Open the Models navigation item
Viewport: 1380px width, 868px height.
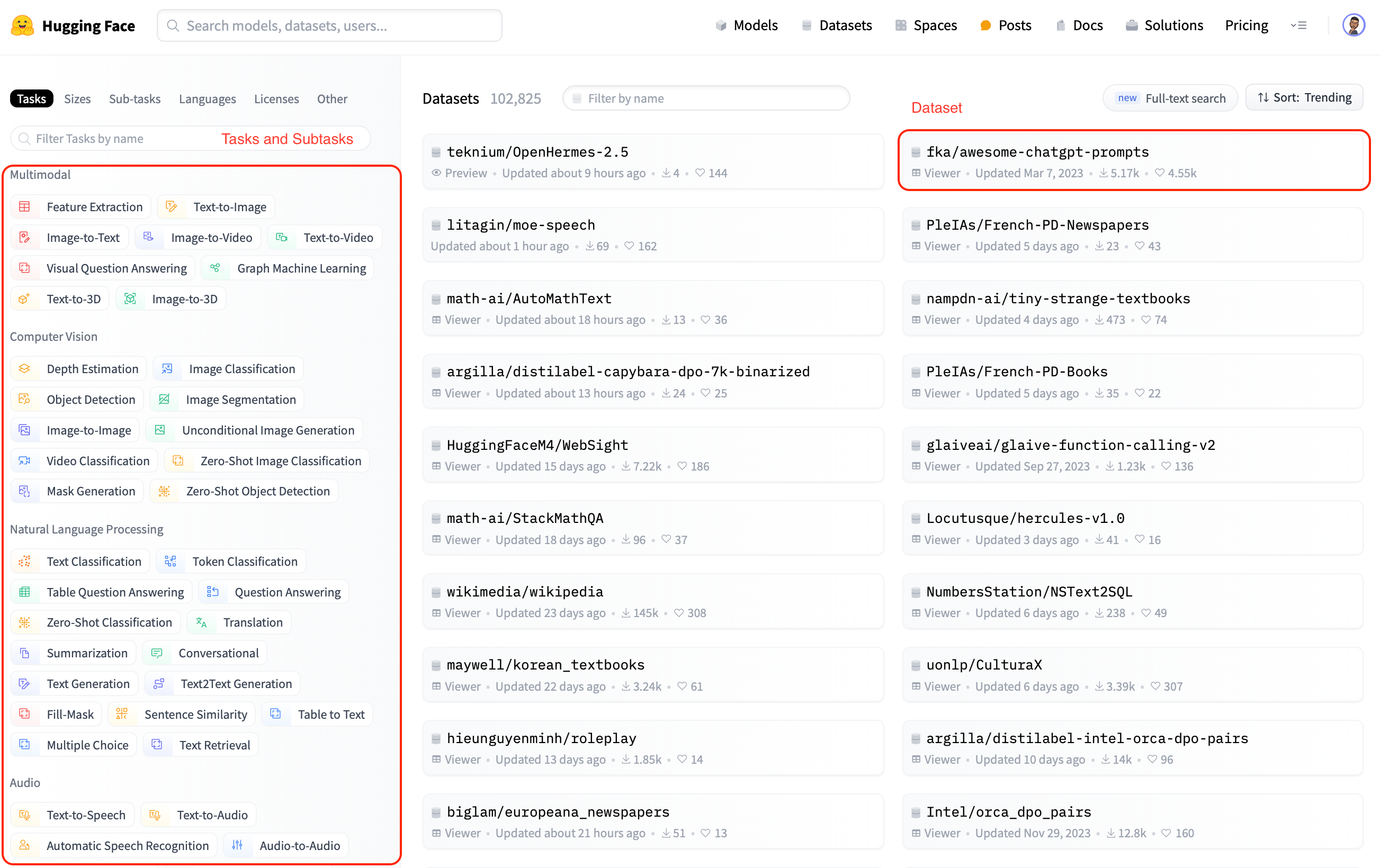[x=747, y=26]
